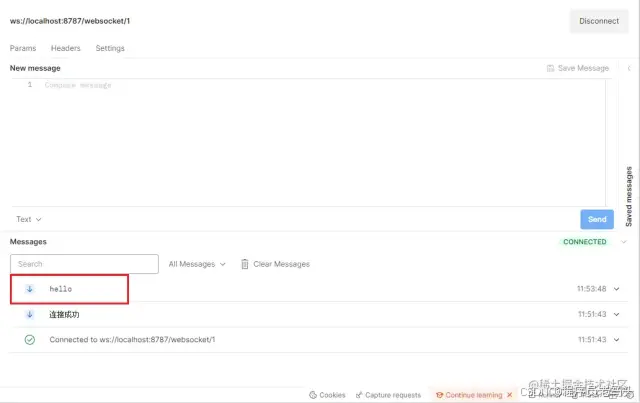
Task: Expand the 连接成功 message chevron
Action: [x=616, y=314]
